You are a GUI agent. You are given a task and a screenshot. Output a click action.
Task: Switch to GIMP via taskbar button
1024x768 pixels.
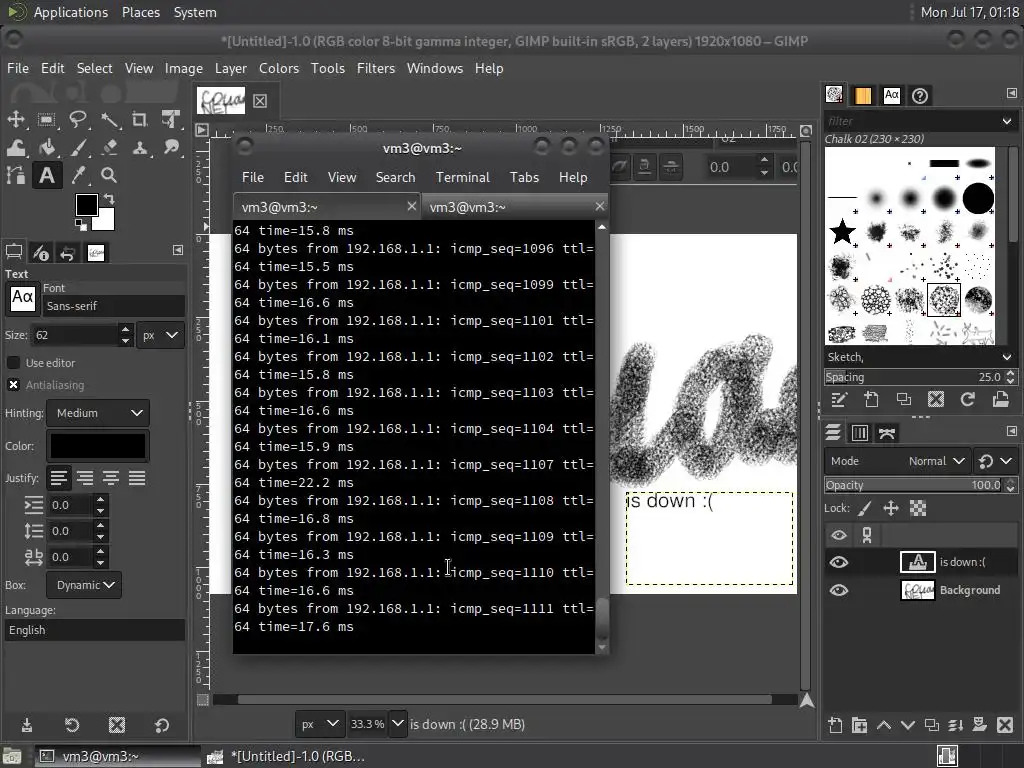click(286, 756)
